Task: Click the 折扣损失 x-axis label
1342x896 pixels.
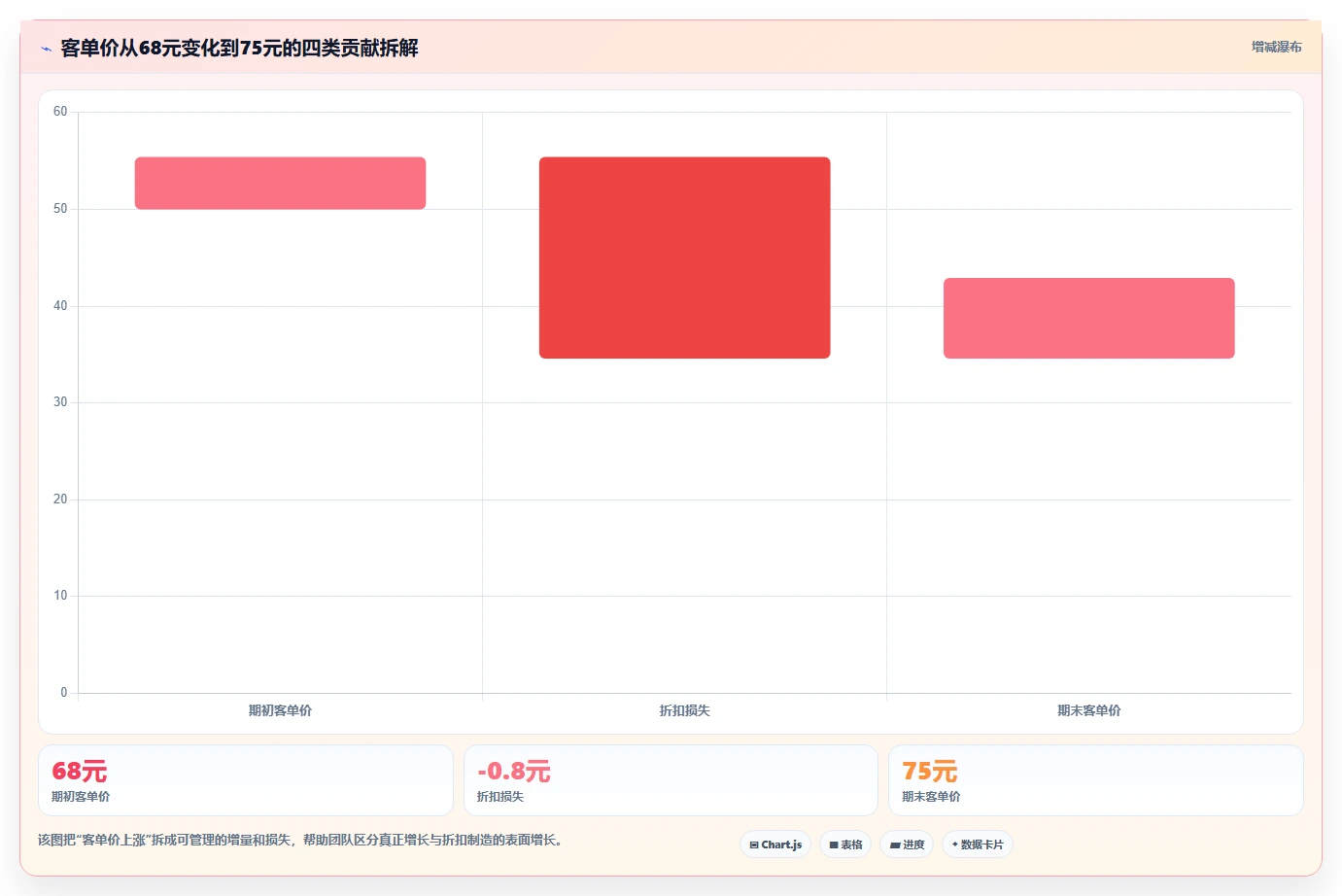Action: coord(684,710)
